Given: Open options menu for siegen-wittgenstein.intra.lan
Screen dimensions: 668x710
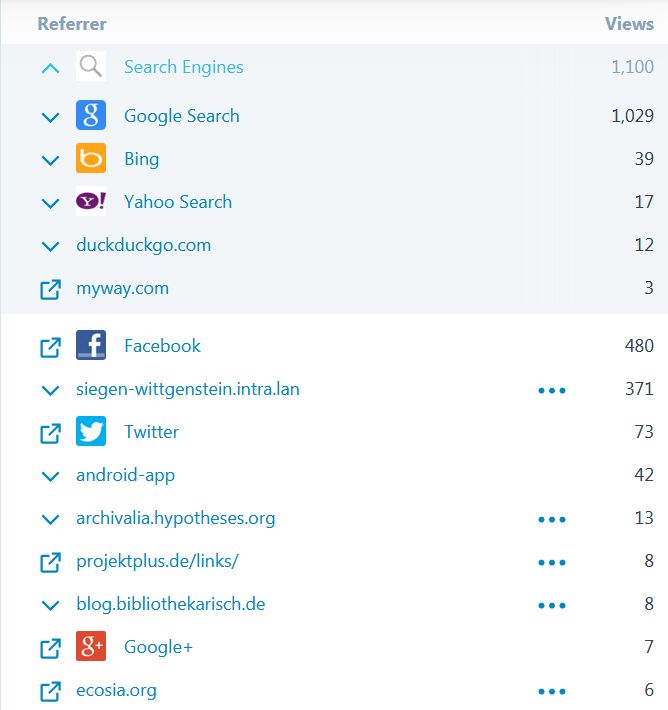Looking at the screenshot, I should pyautogui.click(x=552, y=390).
